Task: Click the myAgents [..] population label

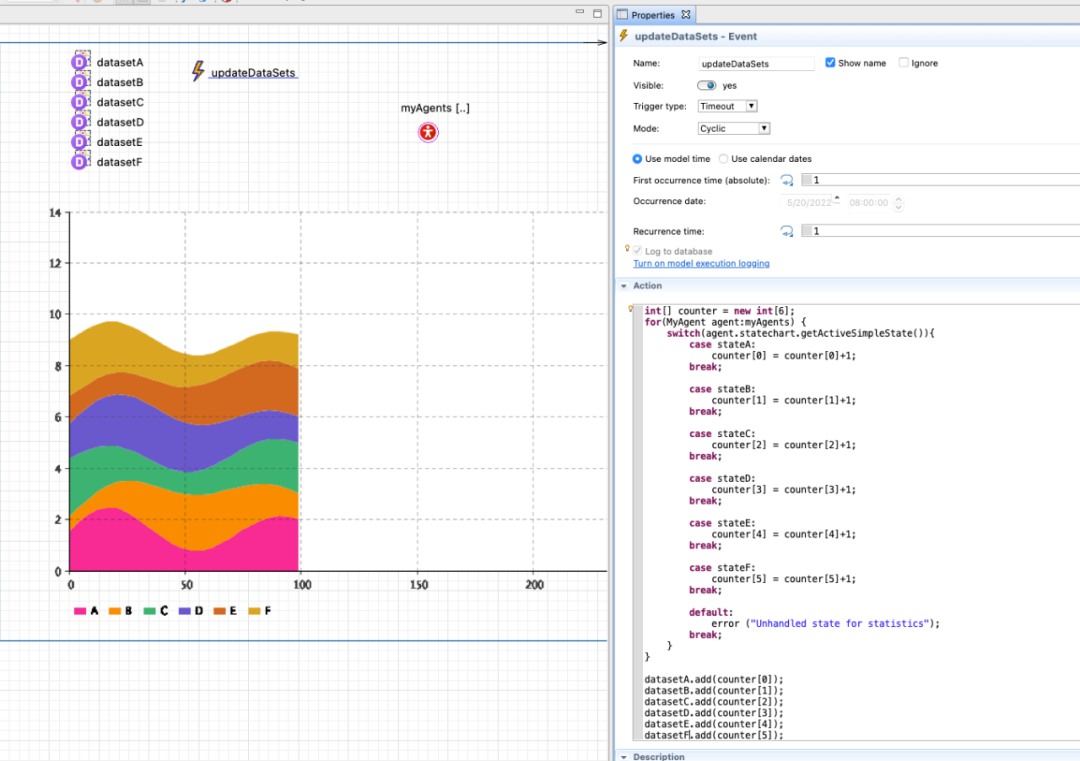Action: 435,108
